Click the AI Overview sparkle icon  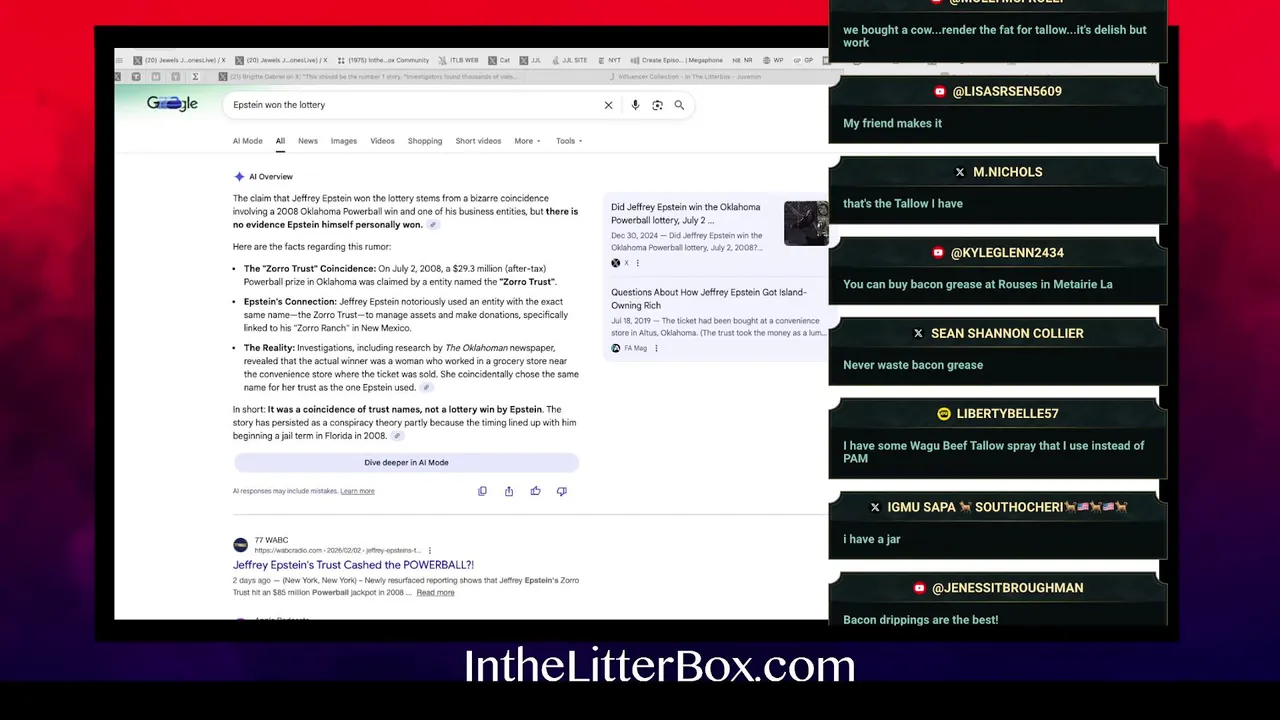pos(239,177)
